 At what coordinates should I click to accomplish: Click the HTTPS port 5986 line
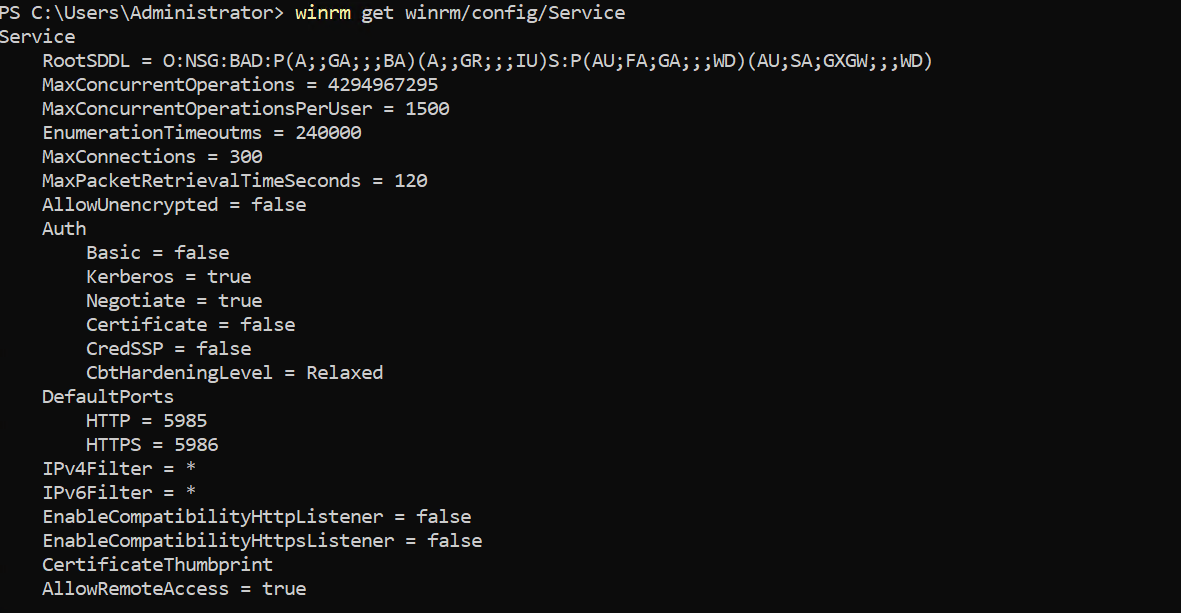[x=152, y=445]
